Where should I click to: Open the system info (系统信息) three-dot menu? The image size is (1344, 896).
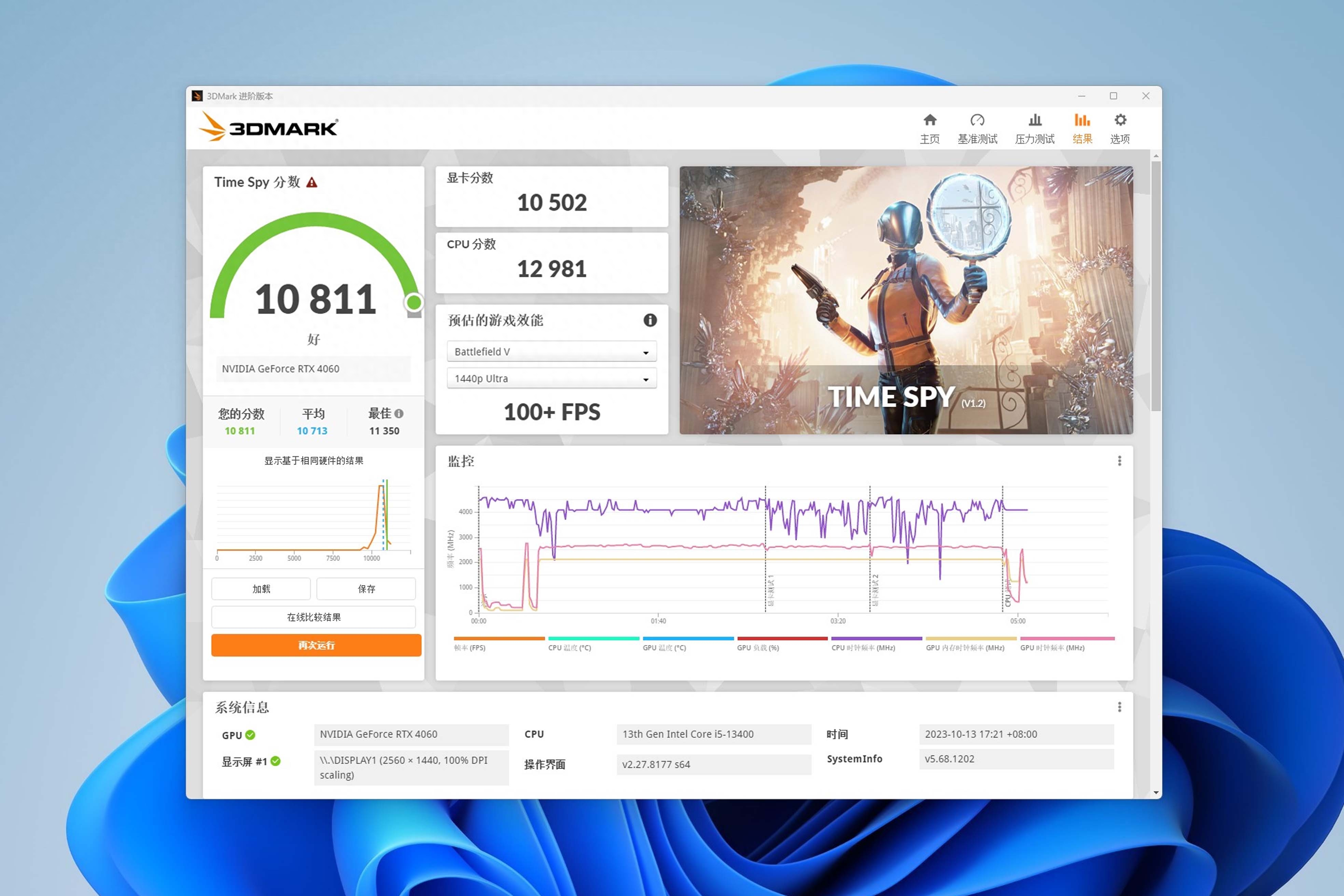click(x=1119, y=707)
